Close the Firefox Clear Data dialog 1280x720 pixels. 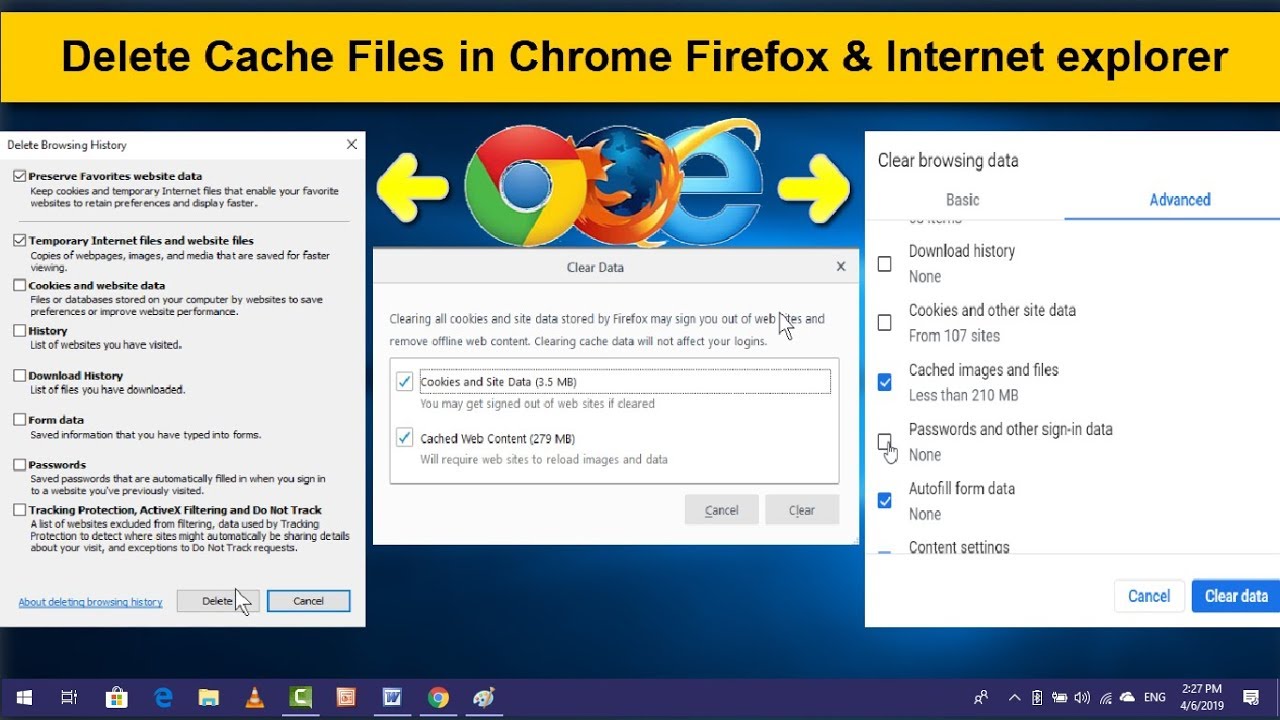841,267
